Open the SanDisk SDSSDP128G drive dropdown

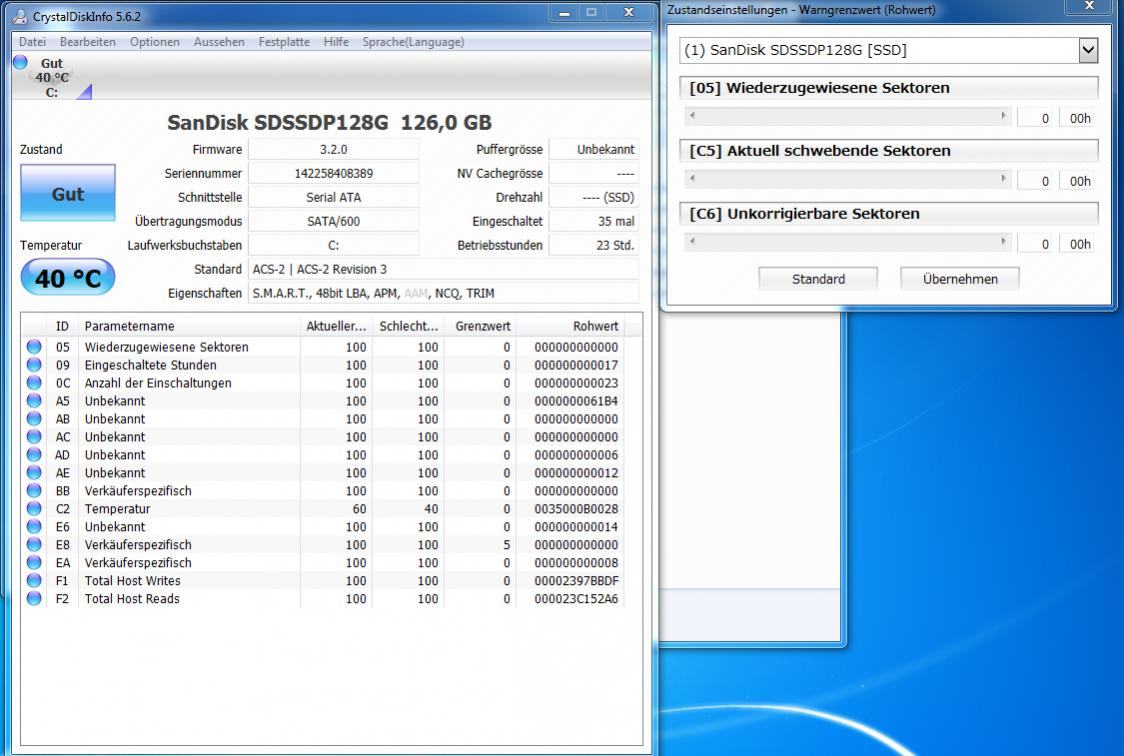pyautogui.click(x=1088, y=50)
